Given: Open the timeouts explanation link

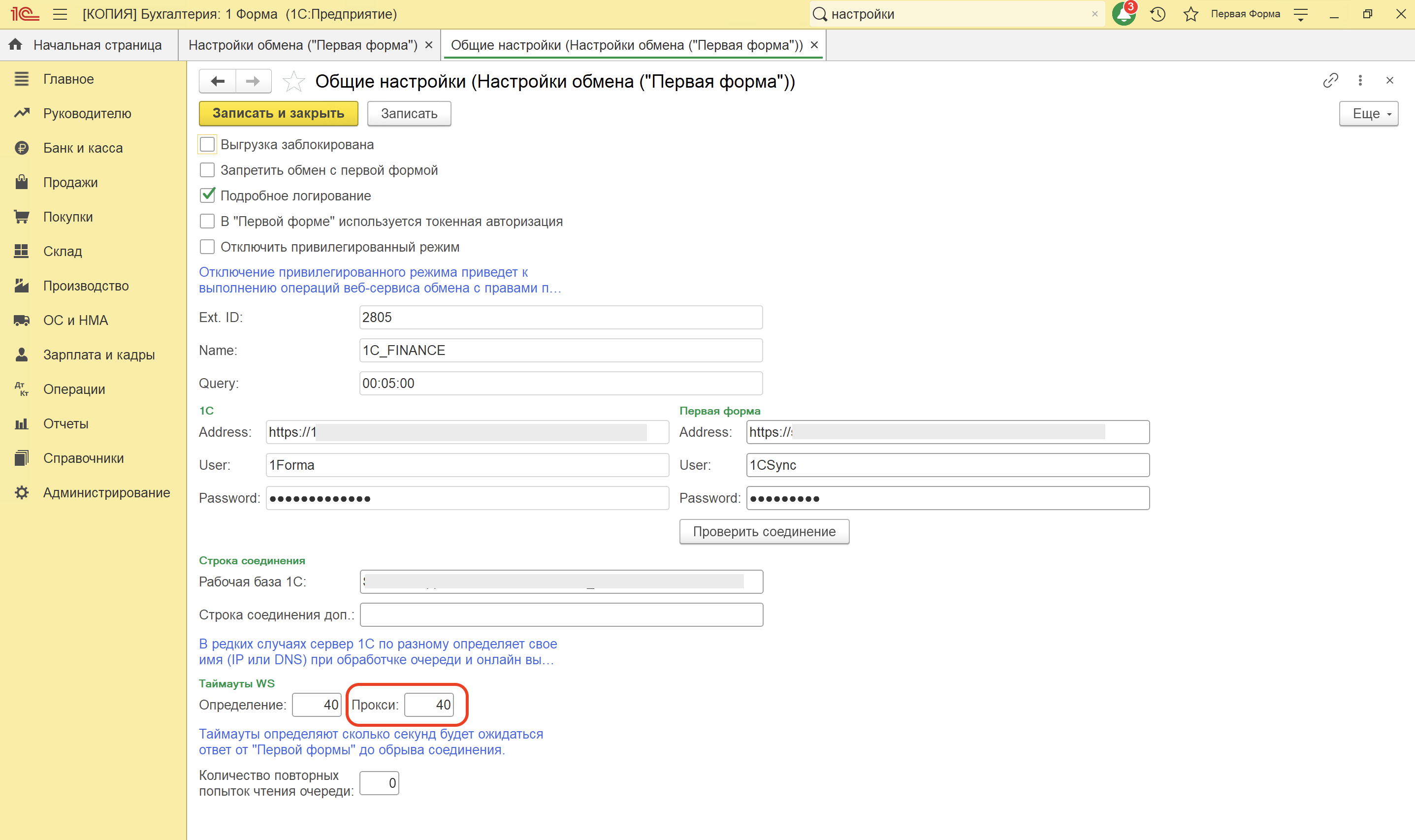Looking at the screenshot, I should pos(371,742).
